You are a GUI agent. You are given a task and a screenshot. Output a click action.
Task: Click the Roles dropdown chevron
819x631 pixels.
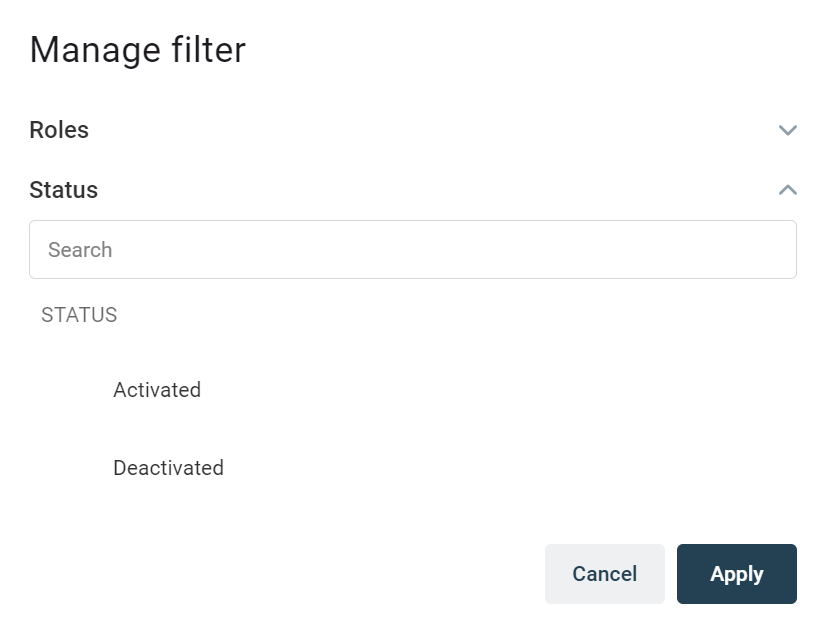click(787, 130)
